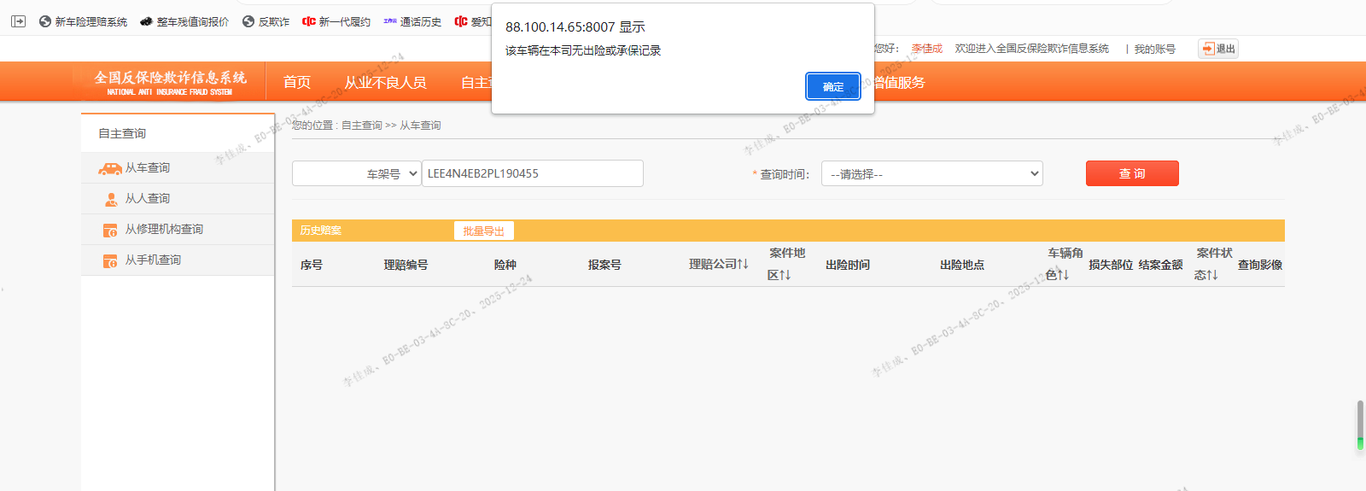Open the 新车险理赔系统 bookmark
Viewport: 1366px width, 491px height.
pyautogui.click(x=83, y=21)
